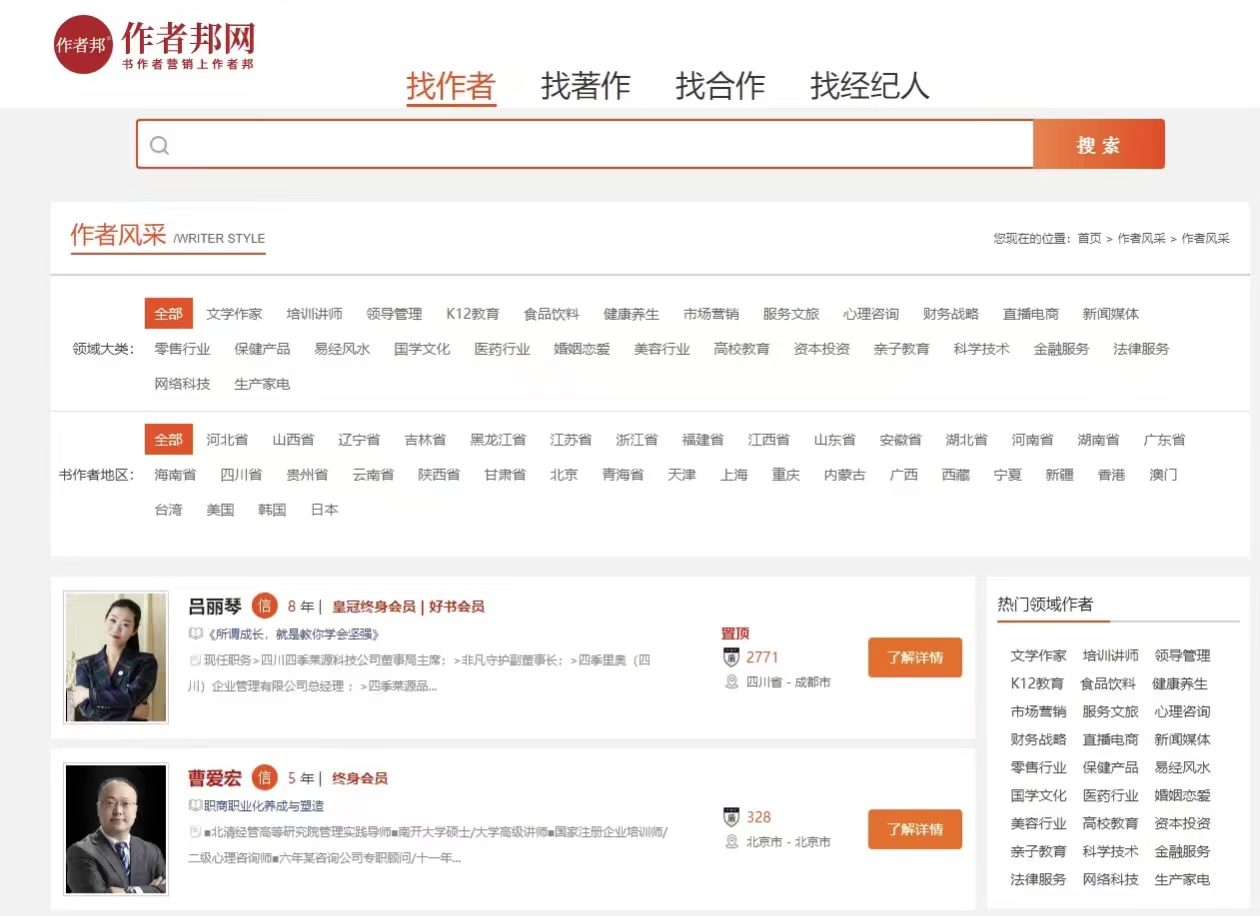Click the location pin beside 四川省 - 成都市
The width and height of the screenshot is (1260, 916).
pos(731,682)
